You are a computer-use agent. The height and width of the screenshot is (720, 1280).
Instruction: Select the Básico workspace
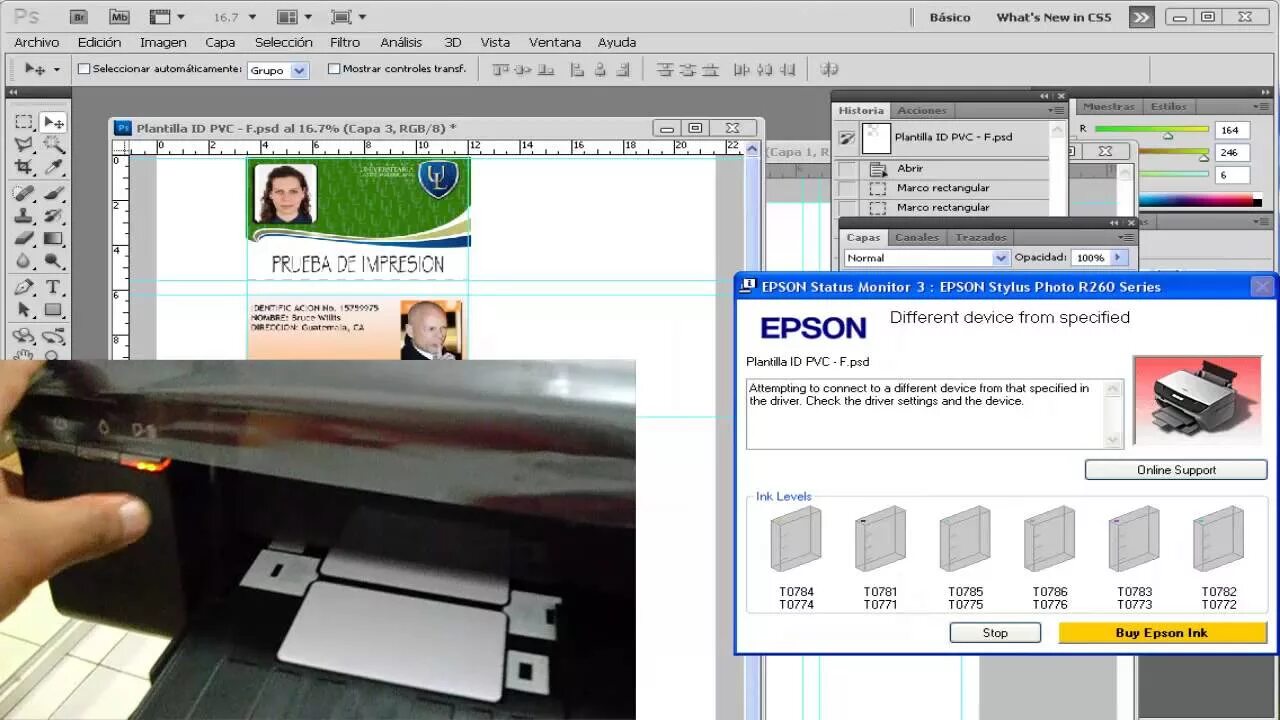[950, 17]
